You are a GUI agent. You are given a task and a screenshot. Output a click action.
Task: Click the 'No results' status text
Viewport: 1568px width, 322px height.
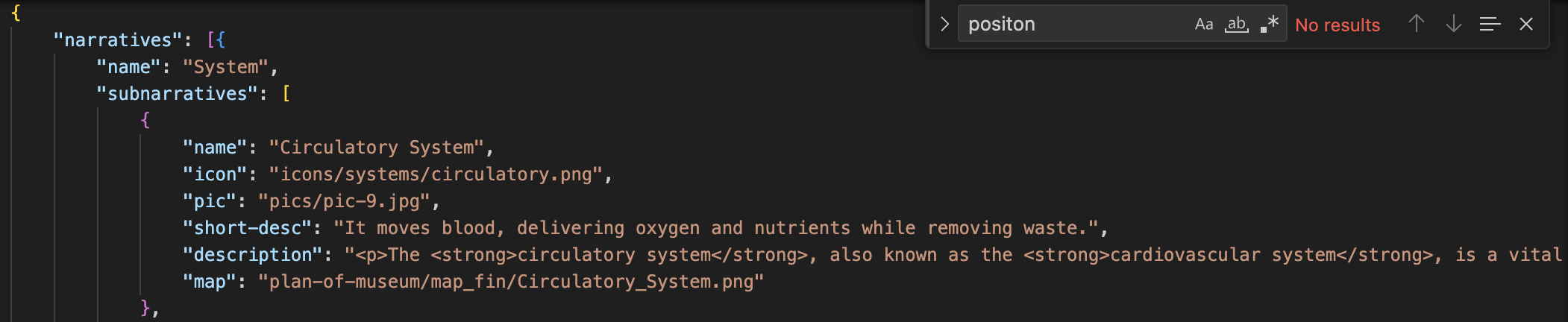coord(1337,25)
